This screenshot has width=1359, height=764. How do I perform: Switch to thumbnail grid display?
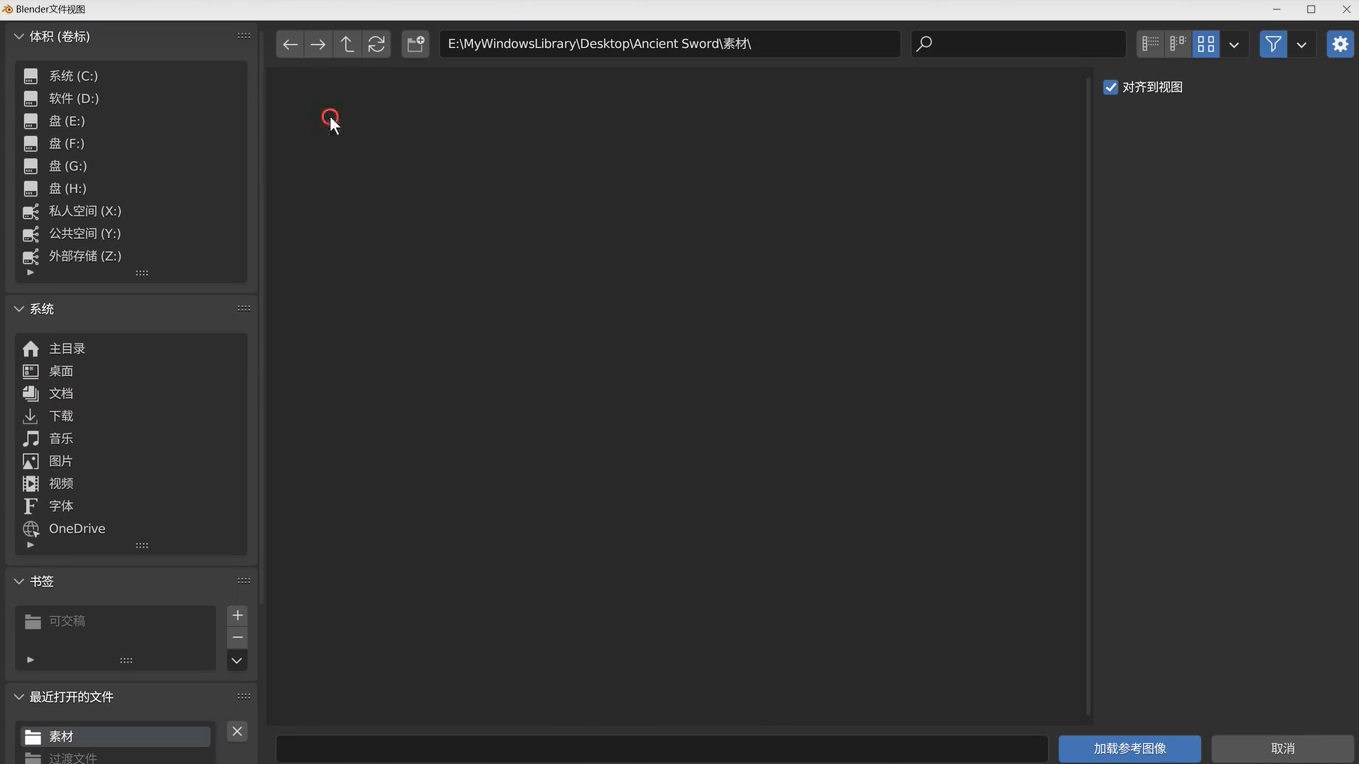click(1206, 44)
